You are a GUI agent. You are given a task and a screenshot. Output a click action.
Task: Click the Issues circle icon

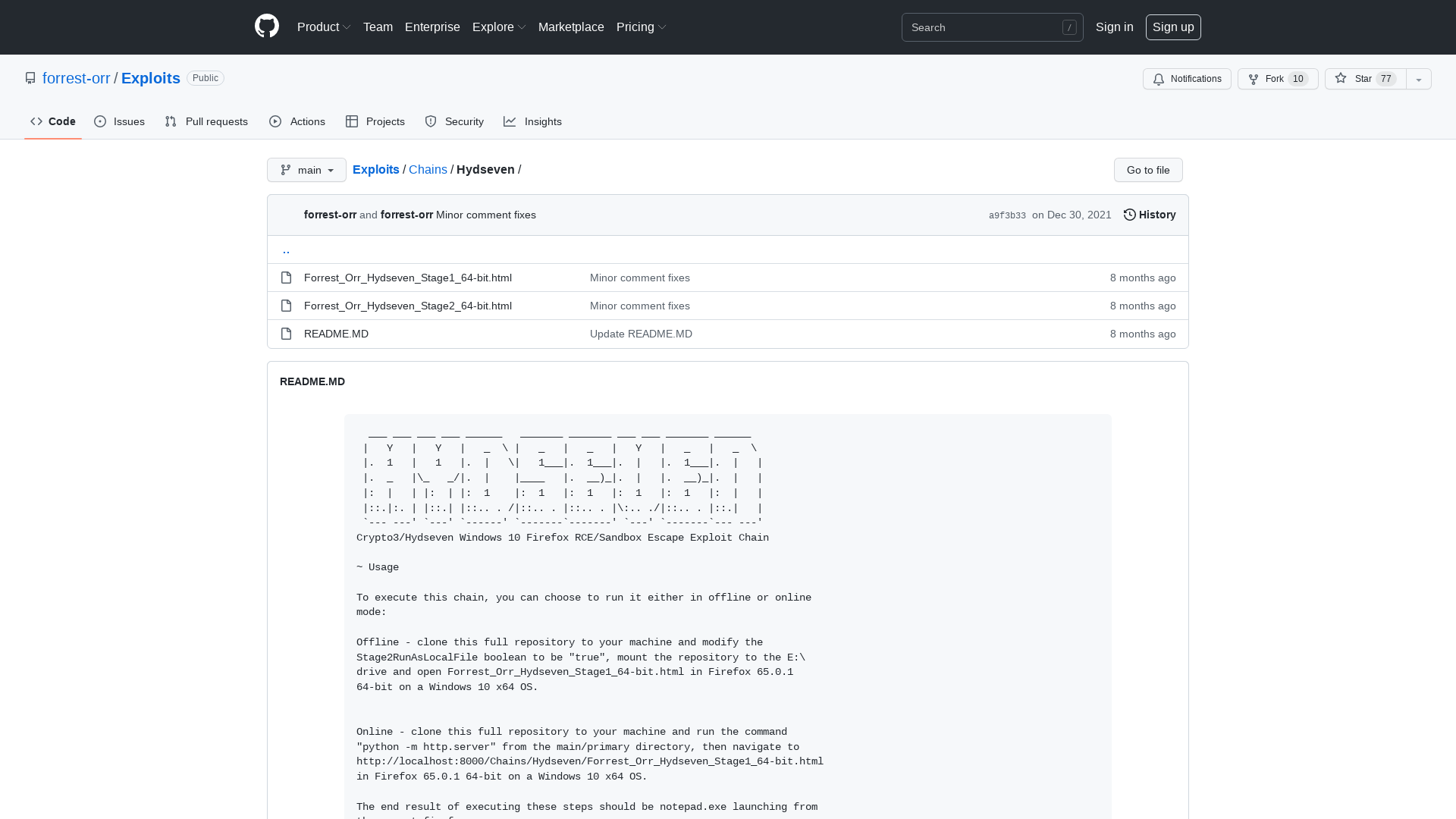(100, 121)
